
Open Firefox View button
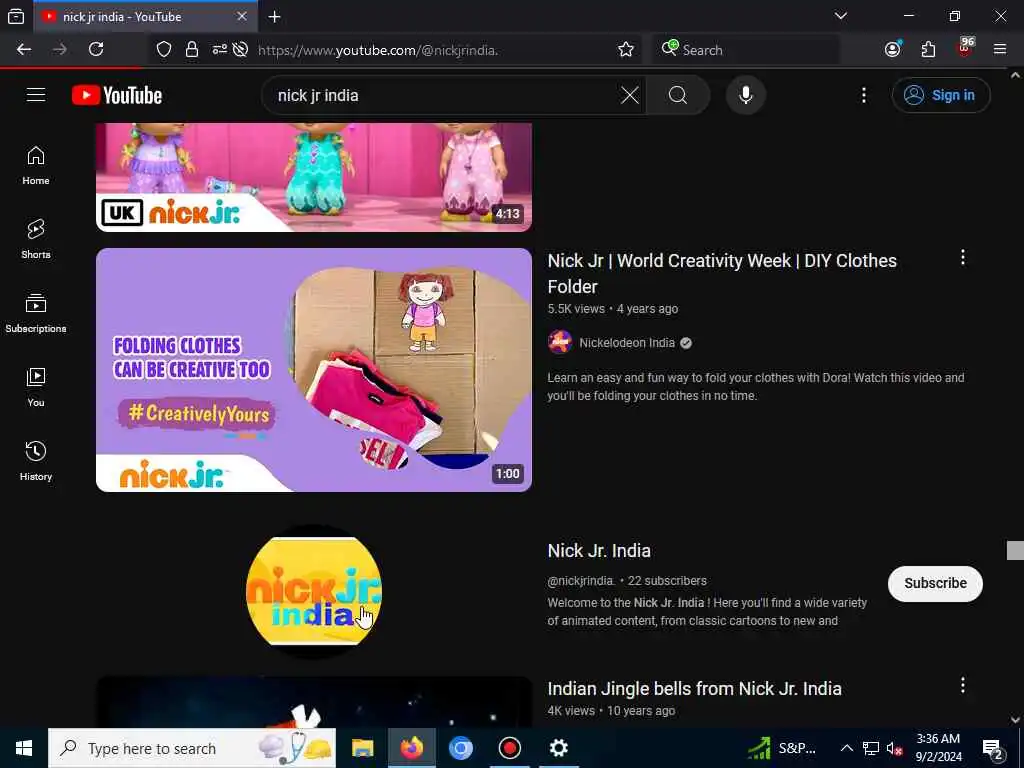coord(16,17)
